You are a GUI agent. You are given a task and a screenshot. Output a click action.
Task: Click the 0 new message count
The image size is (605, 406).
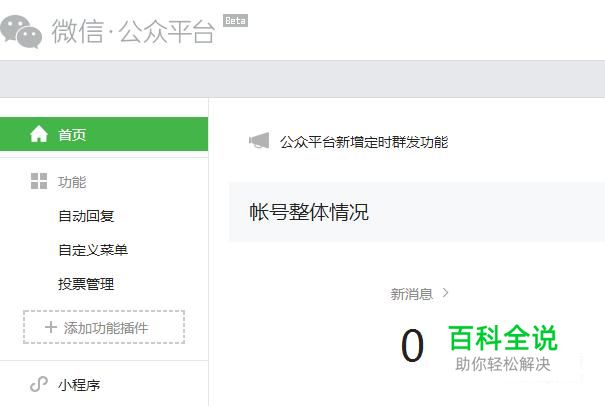click(412, 345)
